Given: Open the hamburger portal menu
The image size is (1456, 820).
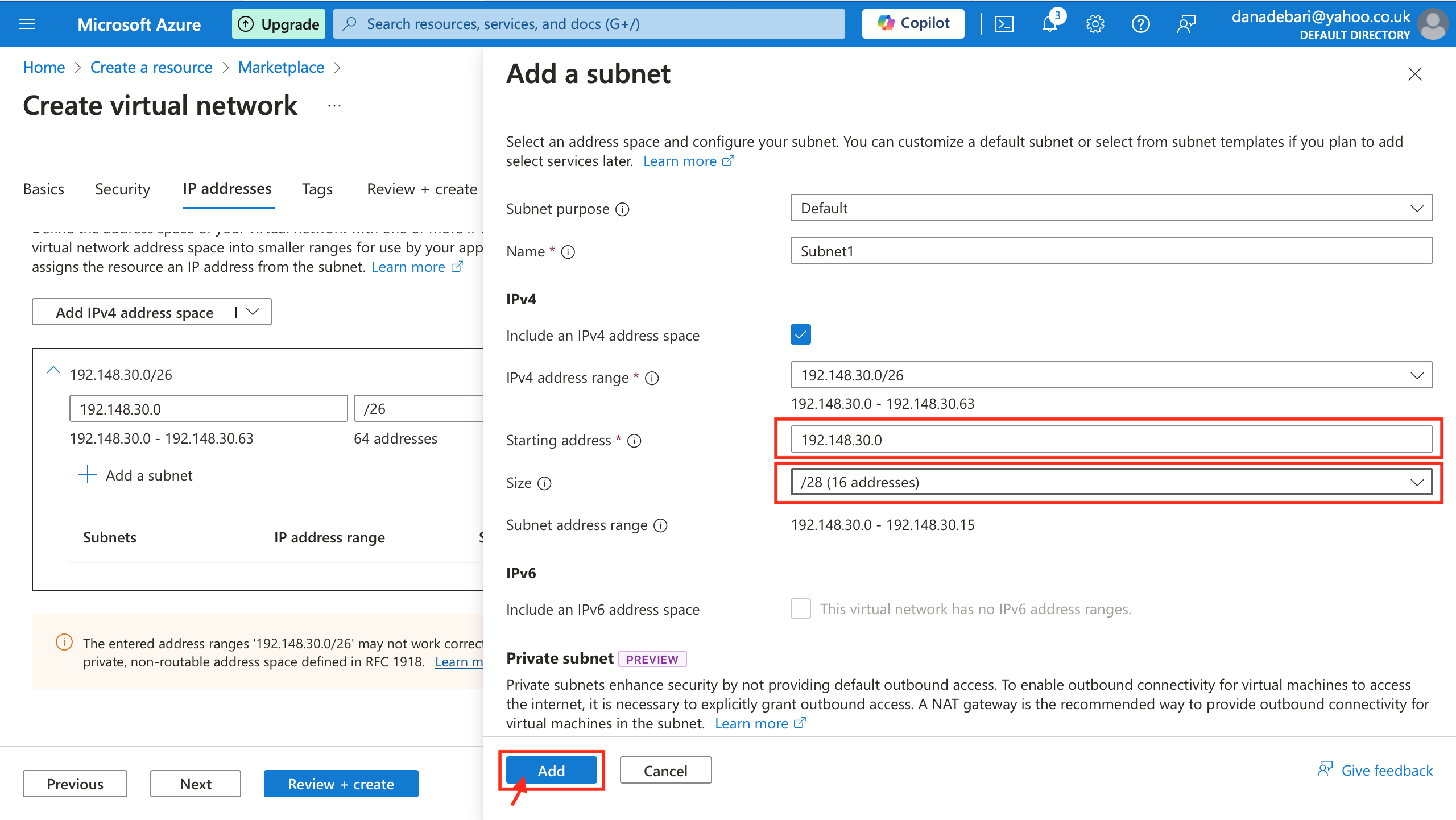Looking at the screenshot, I should point(27,24).
